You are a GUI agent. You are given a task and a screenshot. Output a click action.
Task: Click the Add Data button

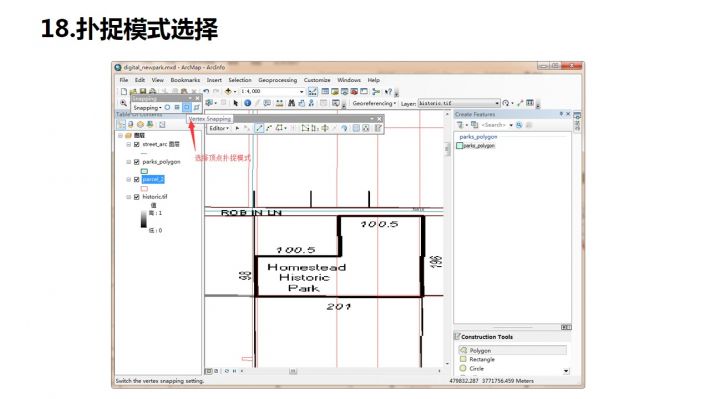[x=229, y=91]
